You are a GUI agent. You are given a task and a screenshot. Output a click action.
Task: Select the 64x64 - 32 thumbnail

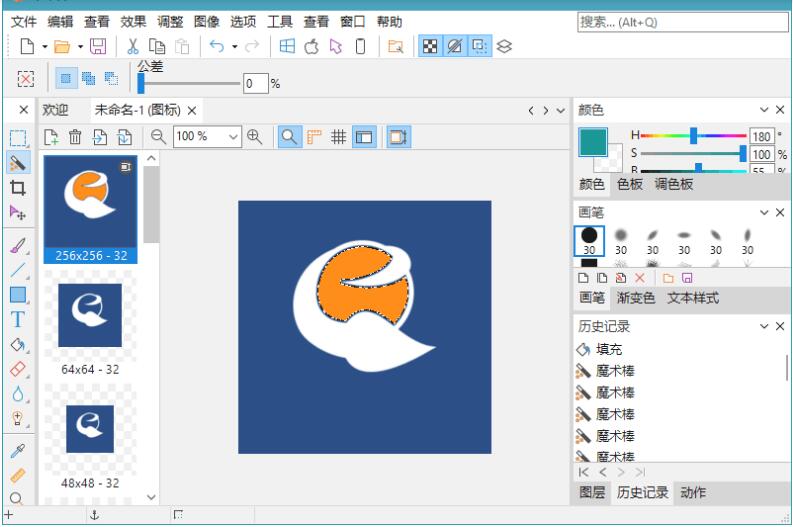coord(90,324)
